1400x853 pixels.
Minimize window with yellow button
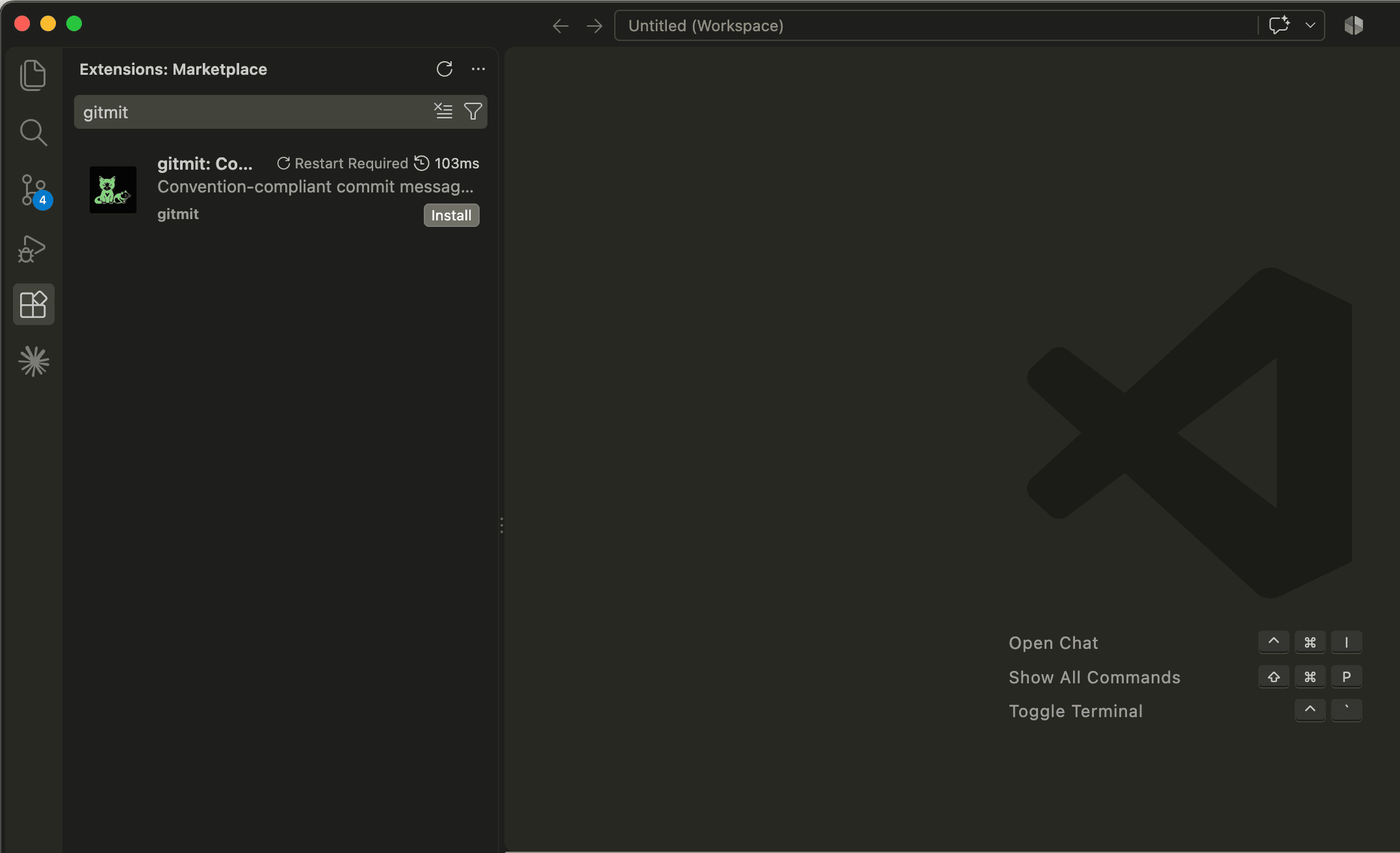tap(48, 23)
